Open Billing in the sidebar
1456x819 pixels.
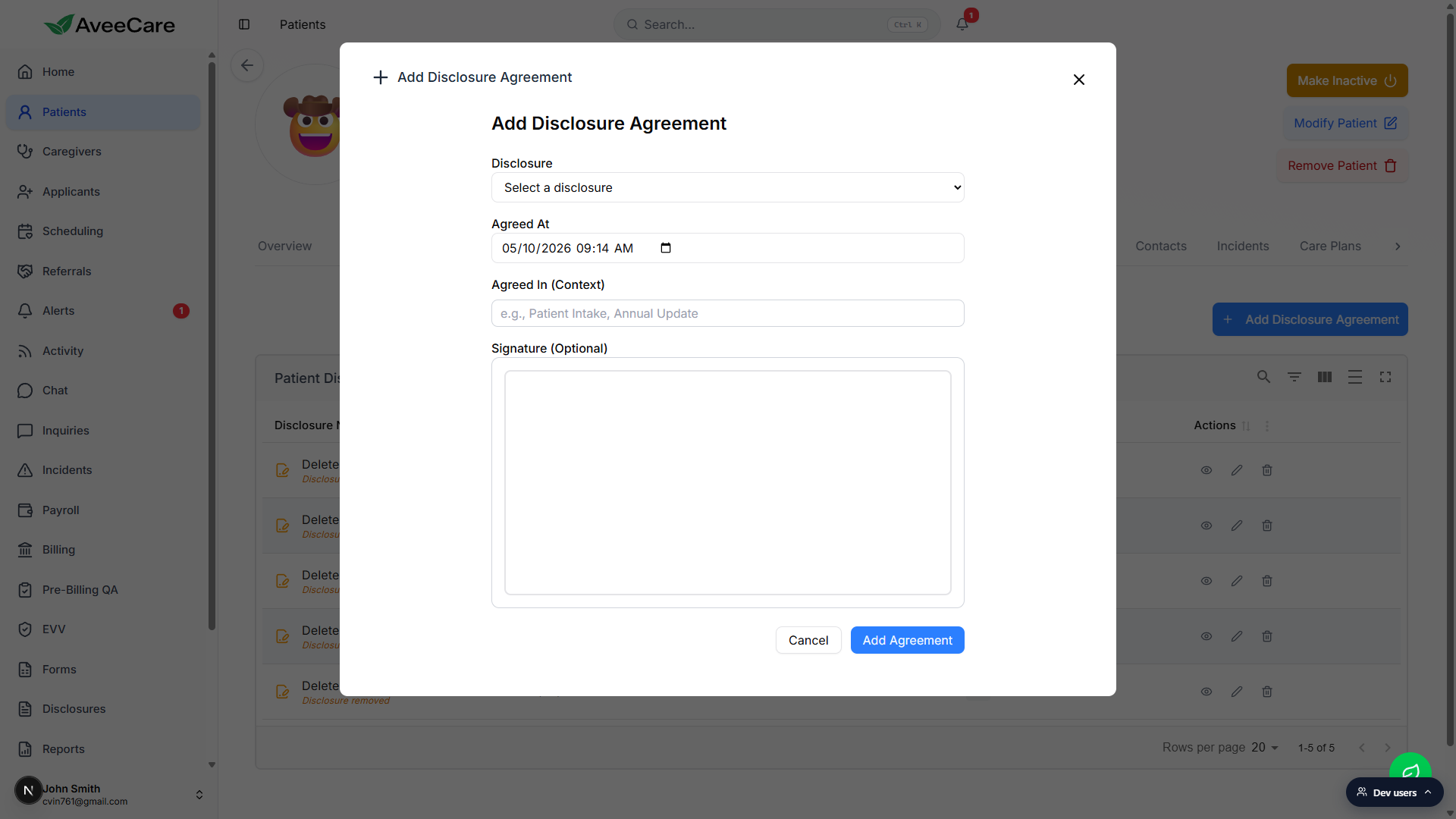point(103,550)
